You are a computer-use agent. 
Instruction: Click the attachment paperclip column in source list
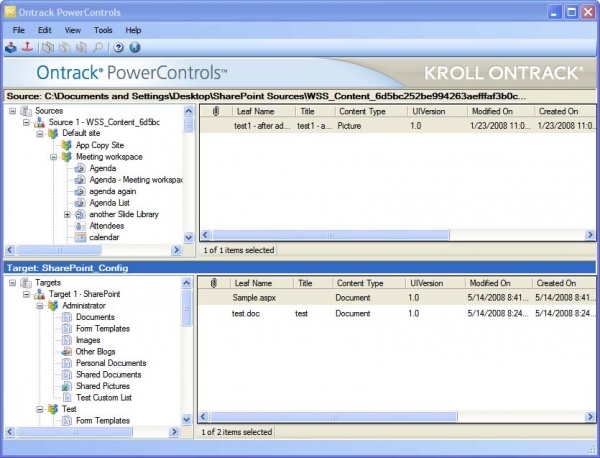click(216, 111)
